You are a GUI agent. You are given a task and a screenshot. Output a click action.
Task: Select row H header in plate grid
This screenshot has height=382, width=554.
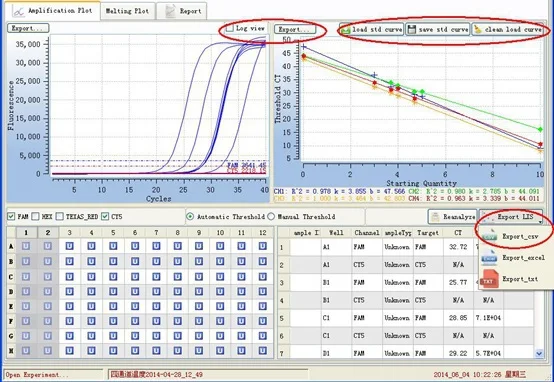tap(11, 351)
